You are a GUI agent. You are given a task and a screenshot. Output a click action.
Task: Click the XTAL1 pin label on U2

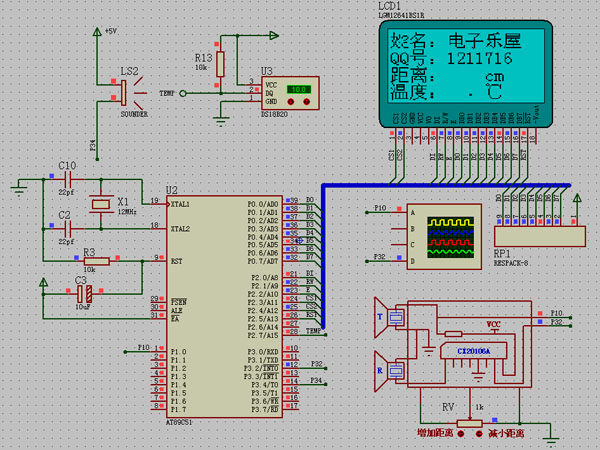(180, 204)
